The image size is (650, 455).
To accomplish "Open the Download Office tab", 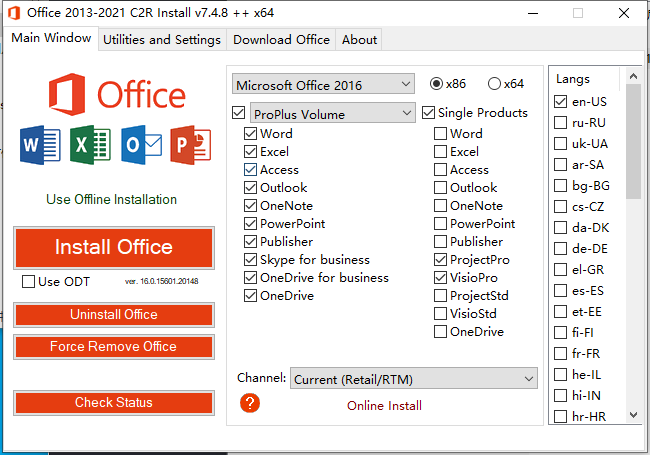I will click(281, 40).
